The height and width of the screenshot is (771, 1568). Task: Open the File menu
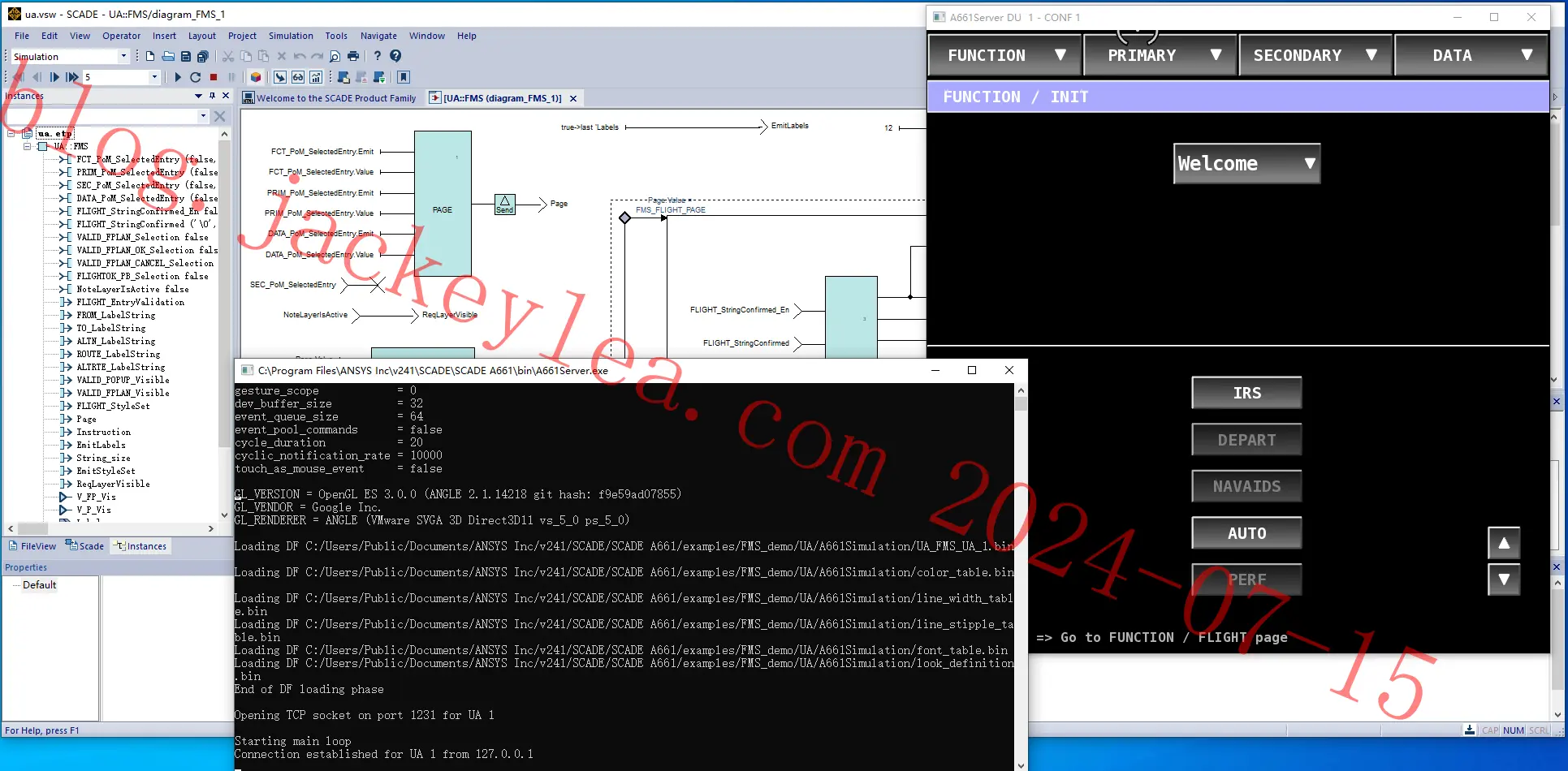point(22,36)
